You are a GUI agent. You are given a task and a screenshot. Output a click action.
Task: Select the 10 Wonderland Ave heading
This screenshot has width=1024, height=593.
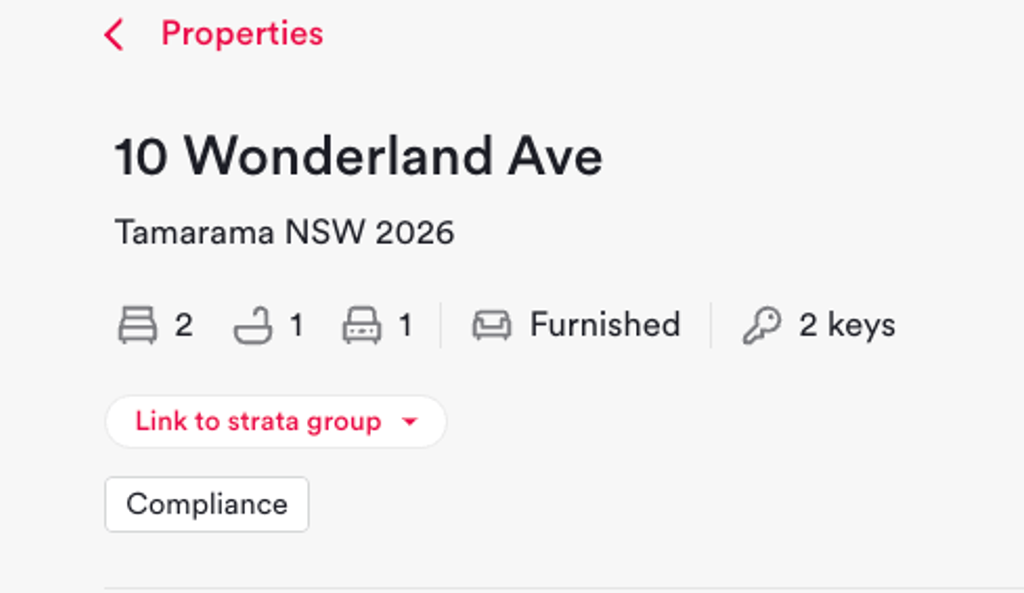tap(359, 156)
